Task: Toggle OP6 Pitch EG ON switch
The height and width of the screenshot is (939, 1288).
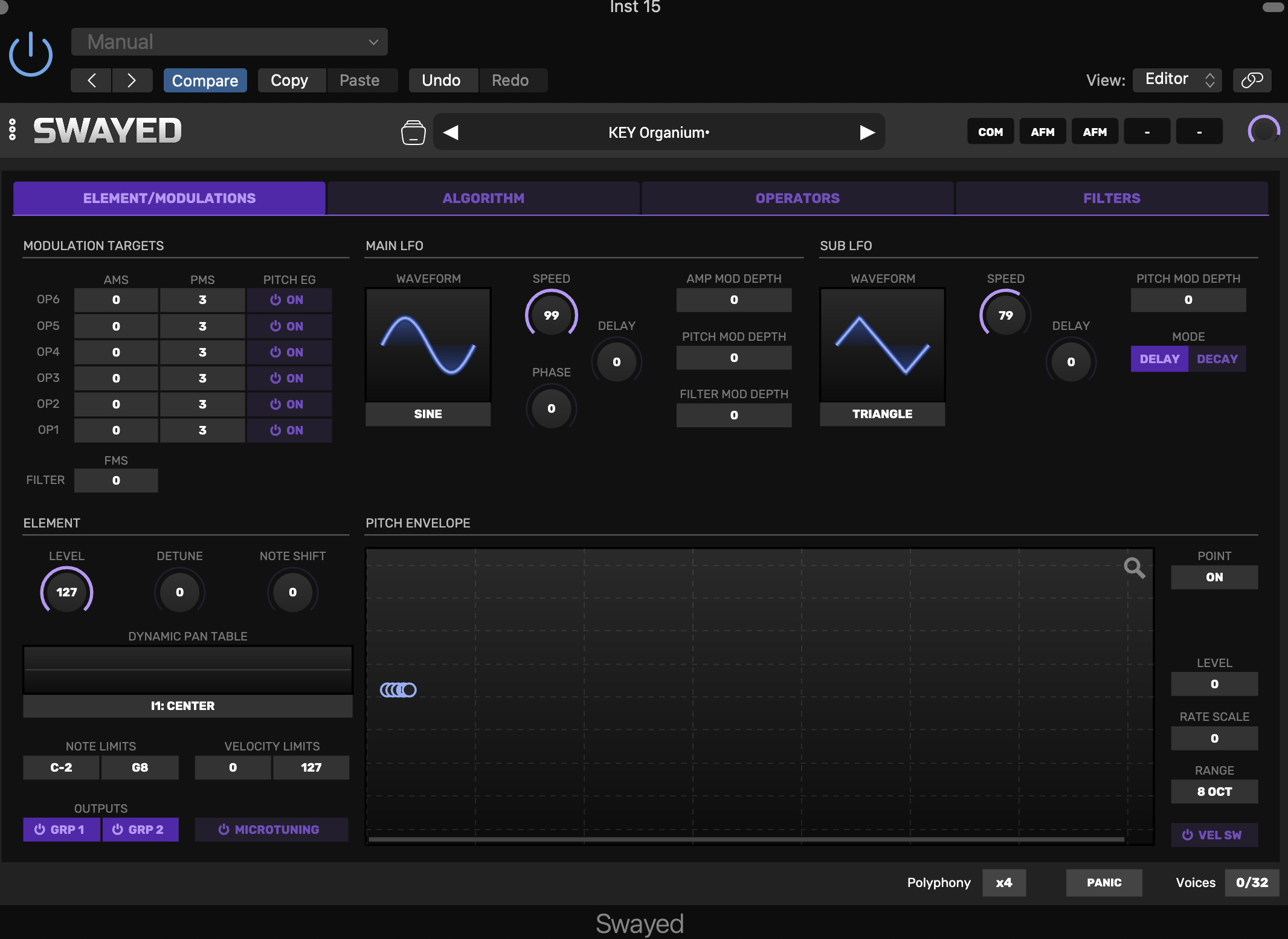Action: (289, 300)
